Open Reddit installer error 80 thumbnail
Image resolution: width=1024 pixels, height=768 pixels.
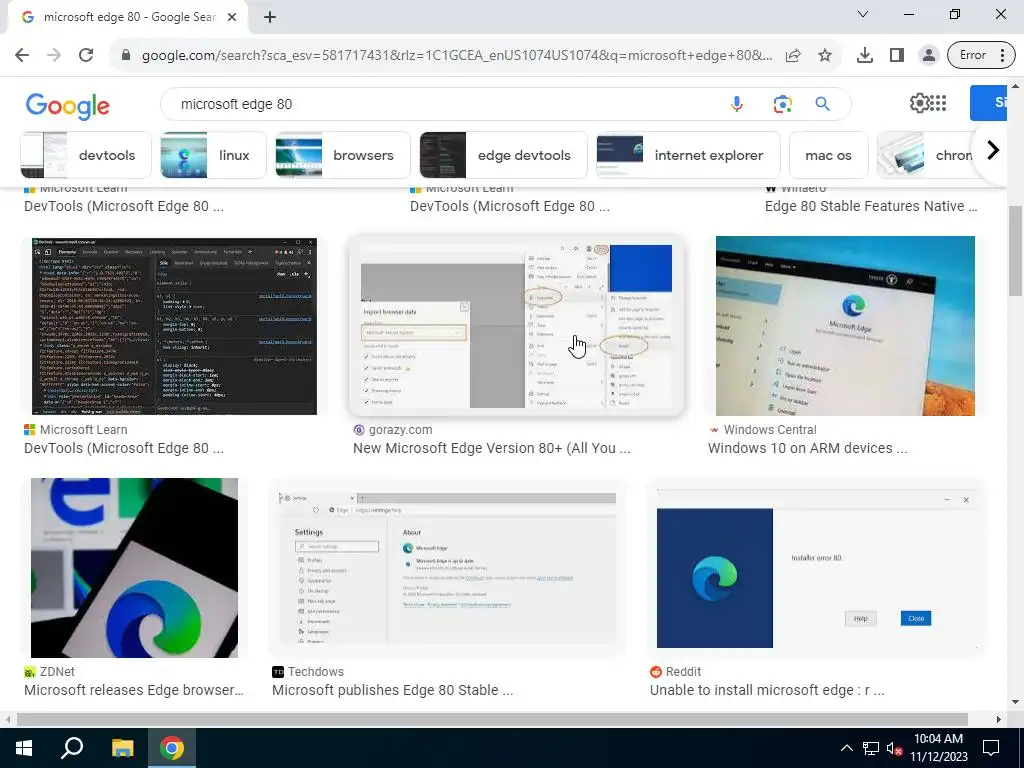click(815, 568)
